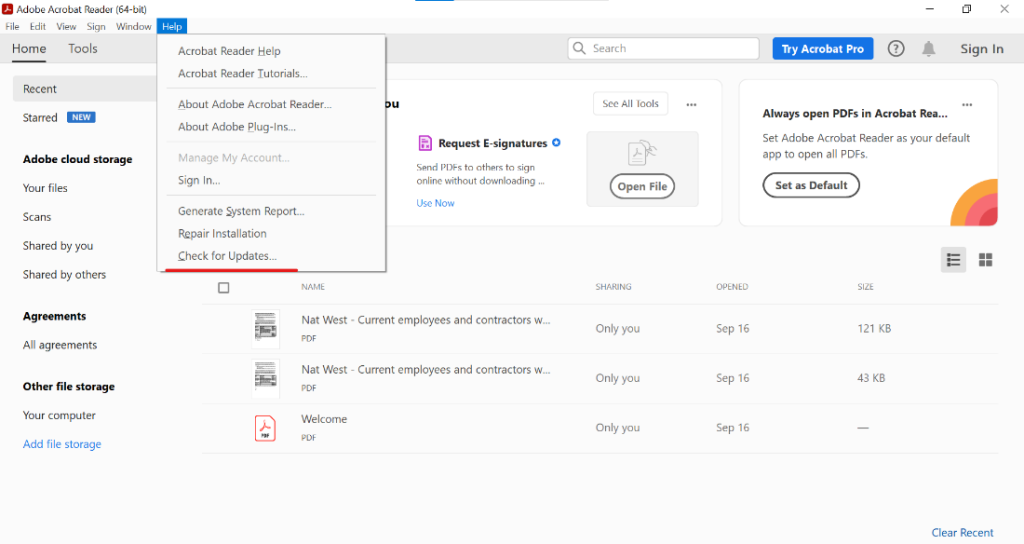Screen dimensions: 1024x544
Task: Open the View menu
Action: coord(66,27)
